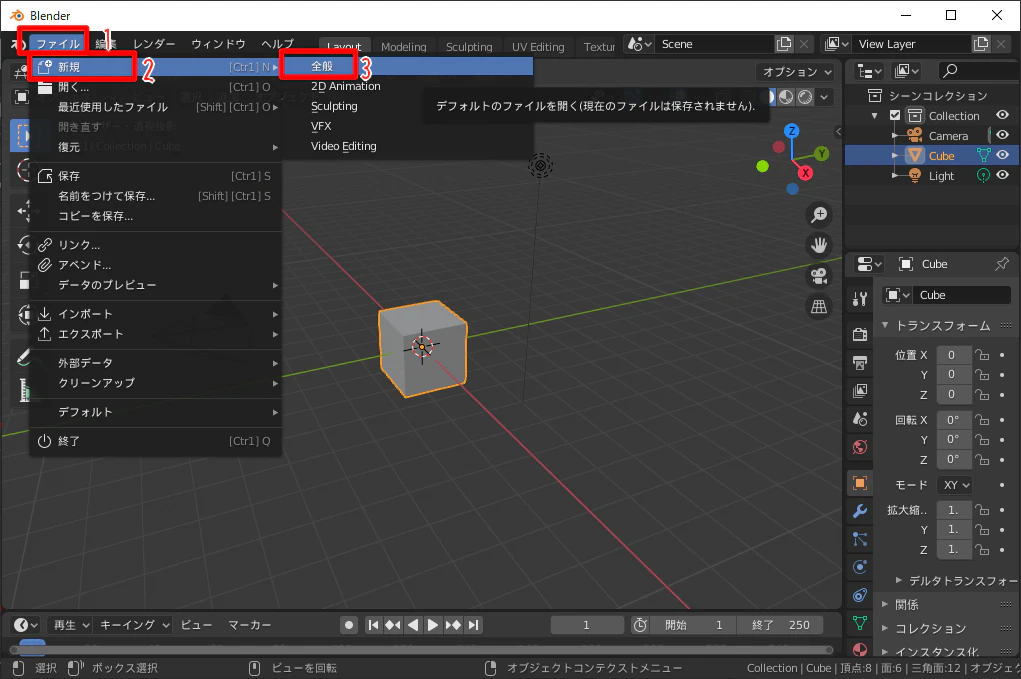
Task: Hide the Light using its eye icon
Action: [x=1003, y=175]
